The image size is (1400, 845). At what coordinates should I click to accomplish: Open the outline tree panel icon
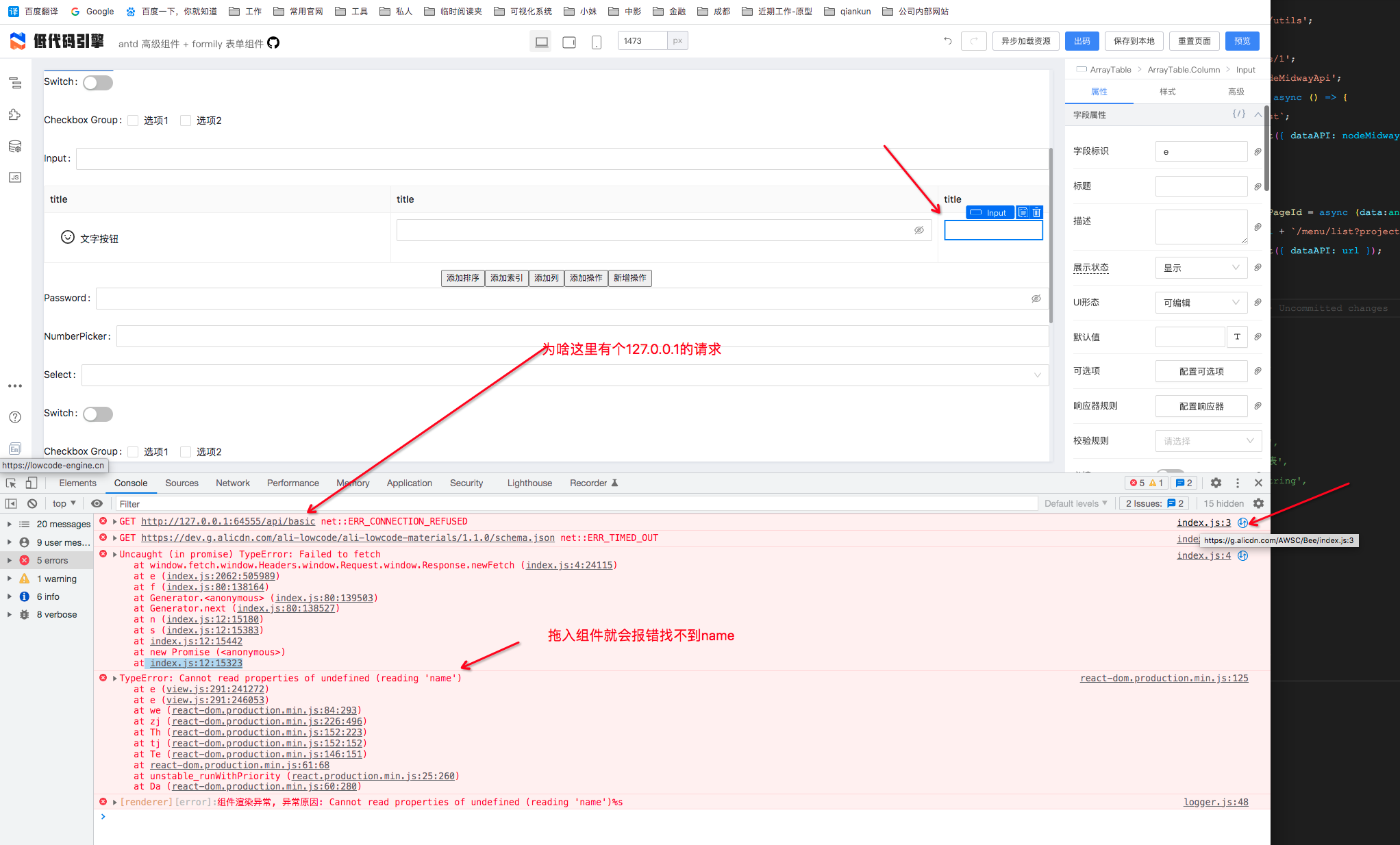(x=15, y=83)
